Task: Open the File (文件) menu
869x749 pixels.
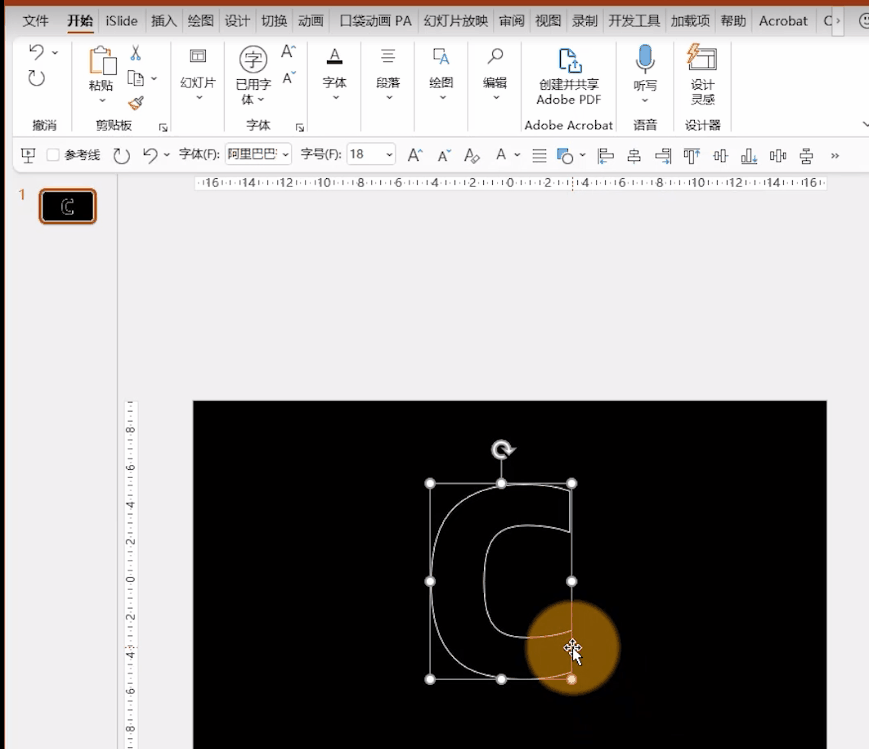Action: coord(35,21)
